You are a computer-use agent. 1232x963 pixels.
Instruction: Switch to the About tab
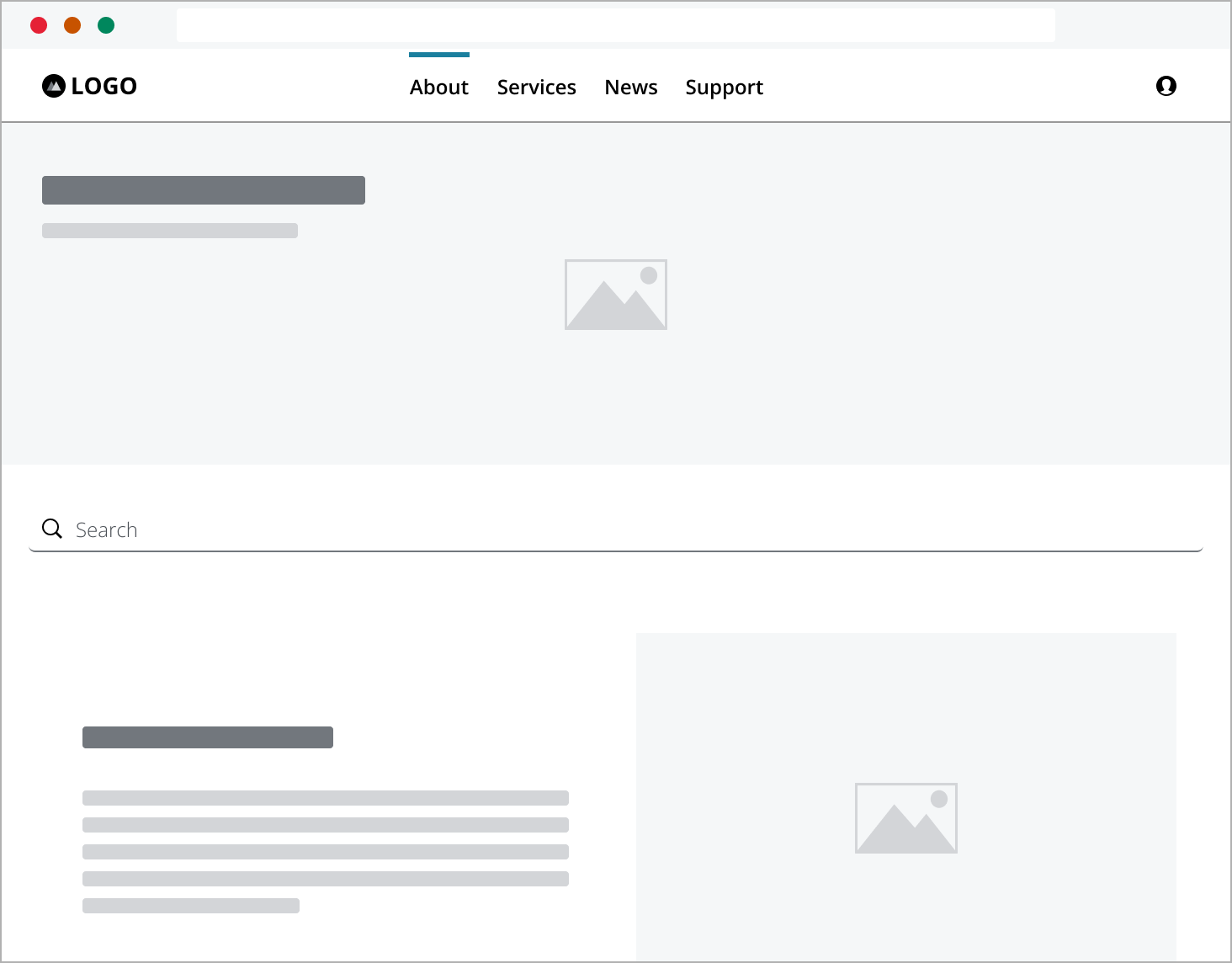coord(438,87)
